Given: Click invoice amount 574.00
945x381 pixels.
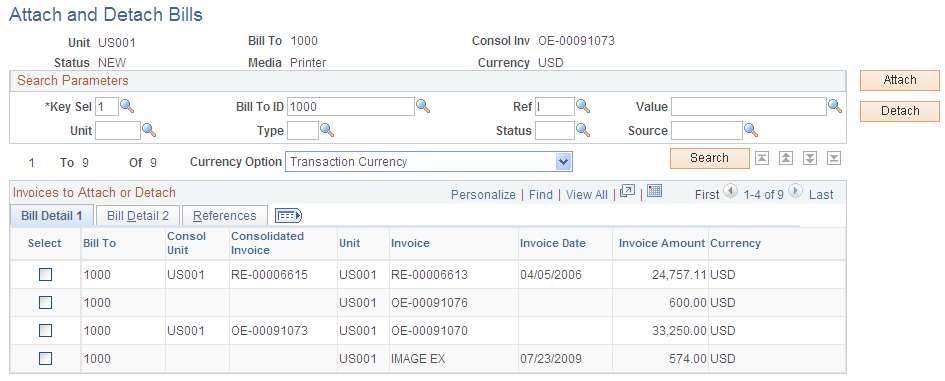Looking at the screenshot, I should pos(688,359).
